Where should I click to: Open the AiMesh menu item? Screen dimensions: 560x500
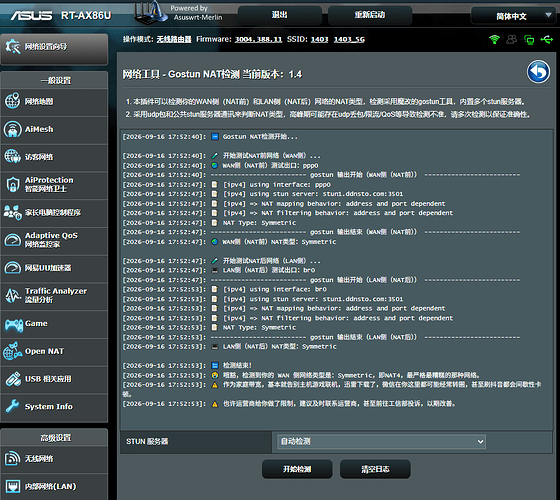point(54,129)
